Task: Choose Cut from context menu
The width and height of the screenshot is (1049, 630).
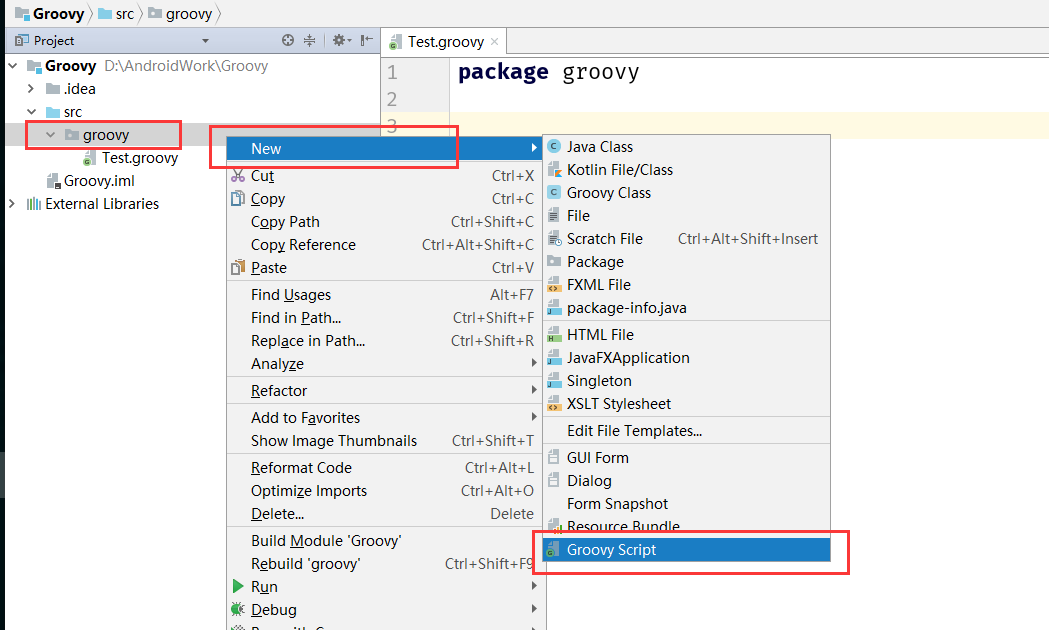Action: point(384,176)
